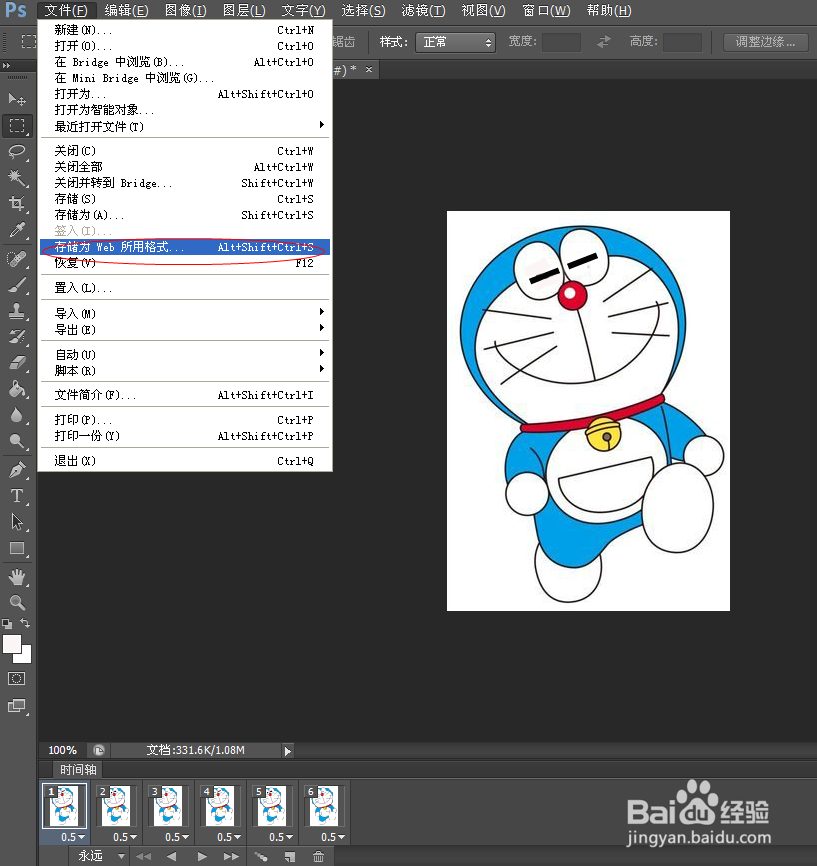Swap foreground and background colors
817x866 pixels.
(25, 623)
